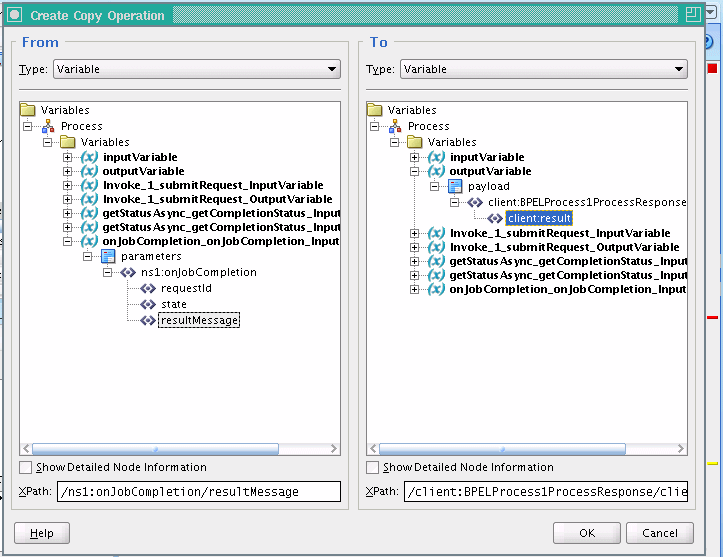Select resultMessage in the From tree
The height and width of the screenshot is (557, 723).
pos(199,320)
